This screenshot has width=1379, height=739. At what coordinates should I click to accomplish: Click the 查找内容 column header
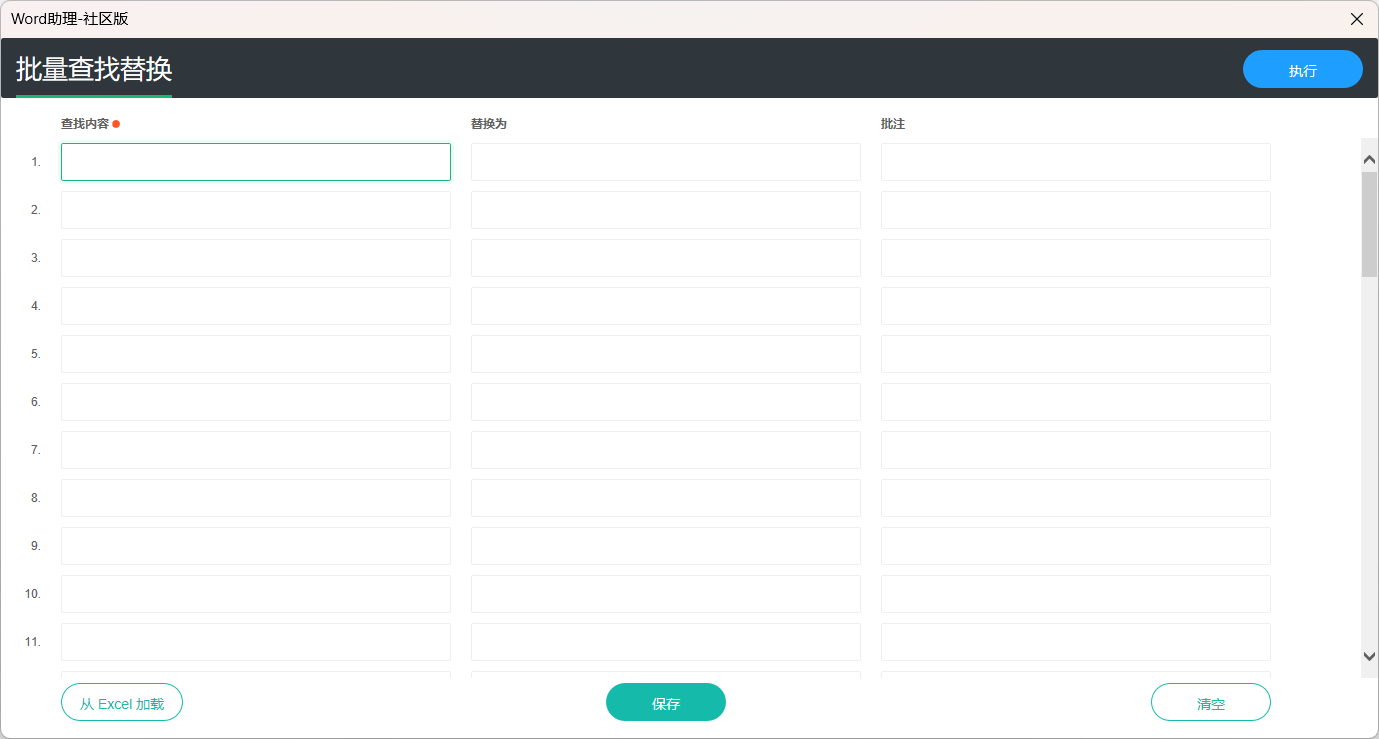(85, 124)
